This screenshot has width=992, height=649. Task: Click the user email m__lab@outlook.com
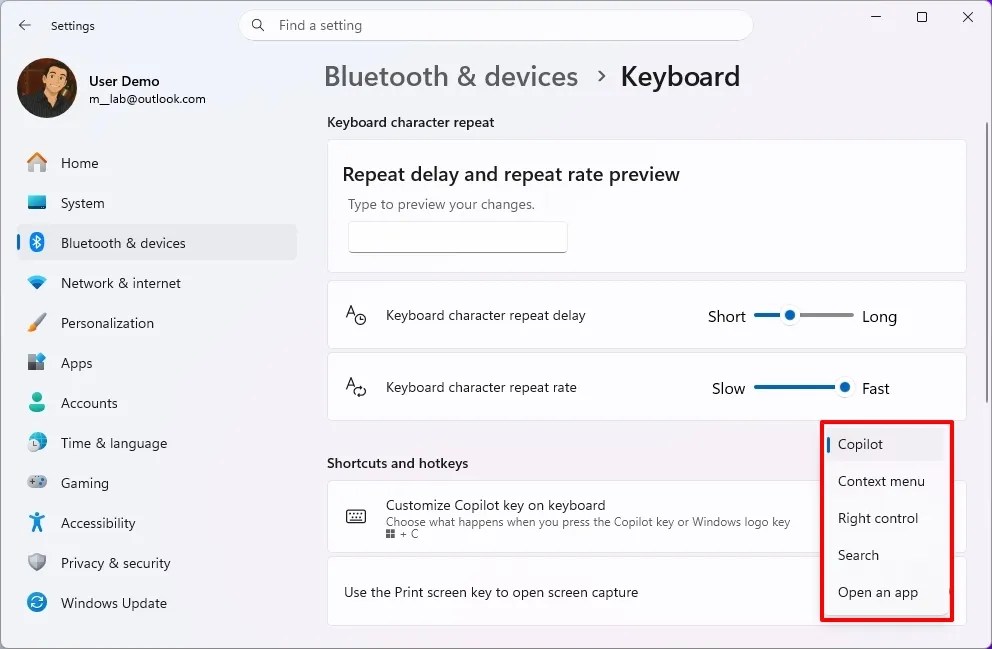[x=147, y=99]
